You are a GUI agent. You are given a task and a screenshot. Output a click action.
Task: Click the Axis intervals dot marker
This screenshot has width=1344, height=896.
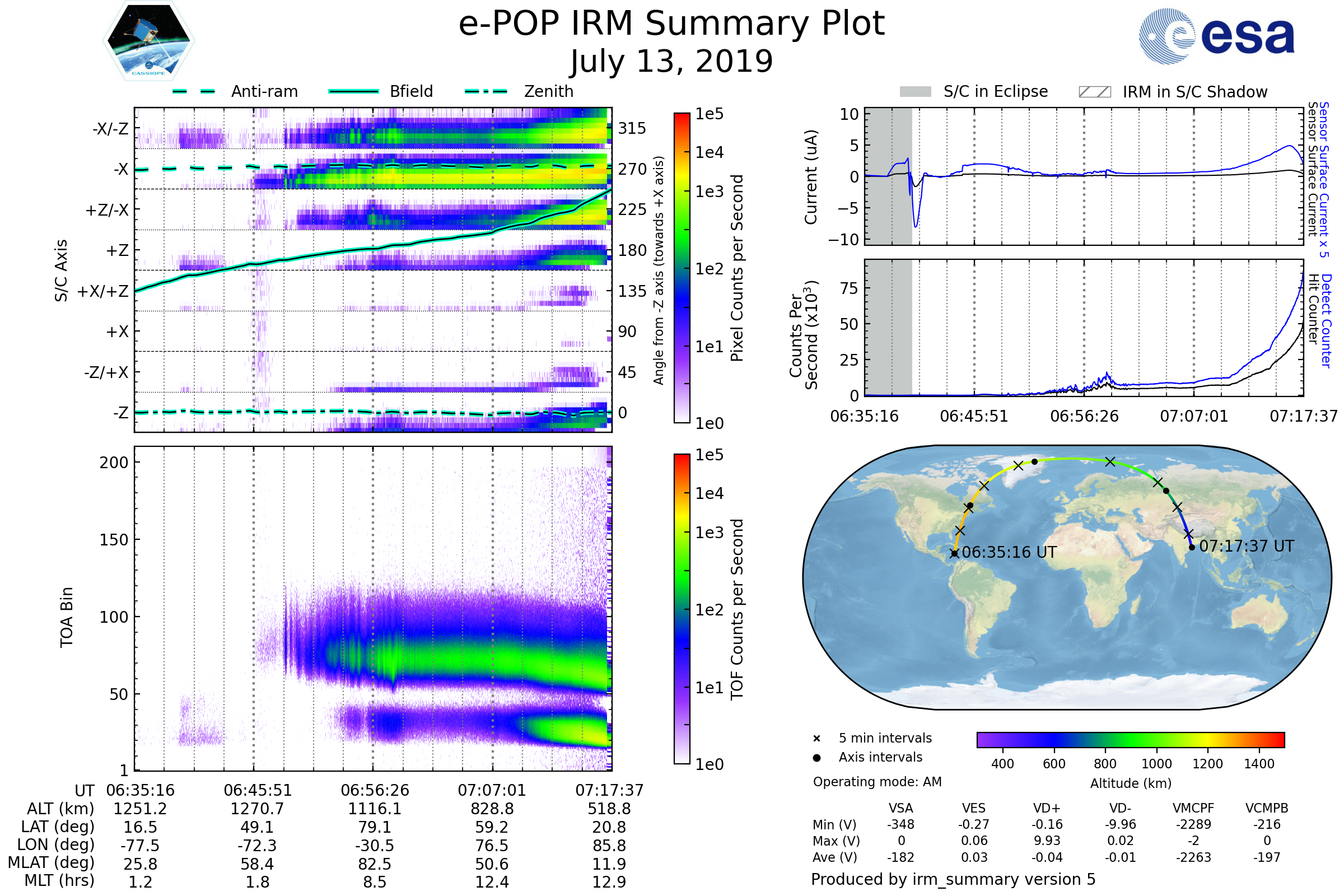(x=816, y=758)
